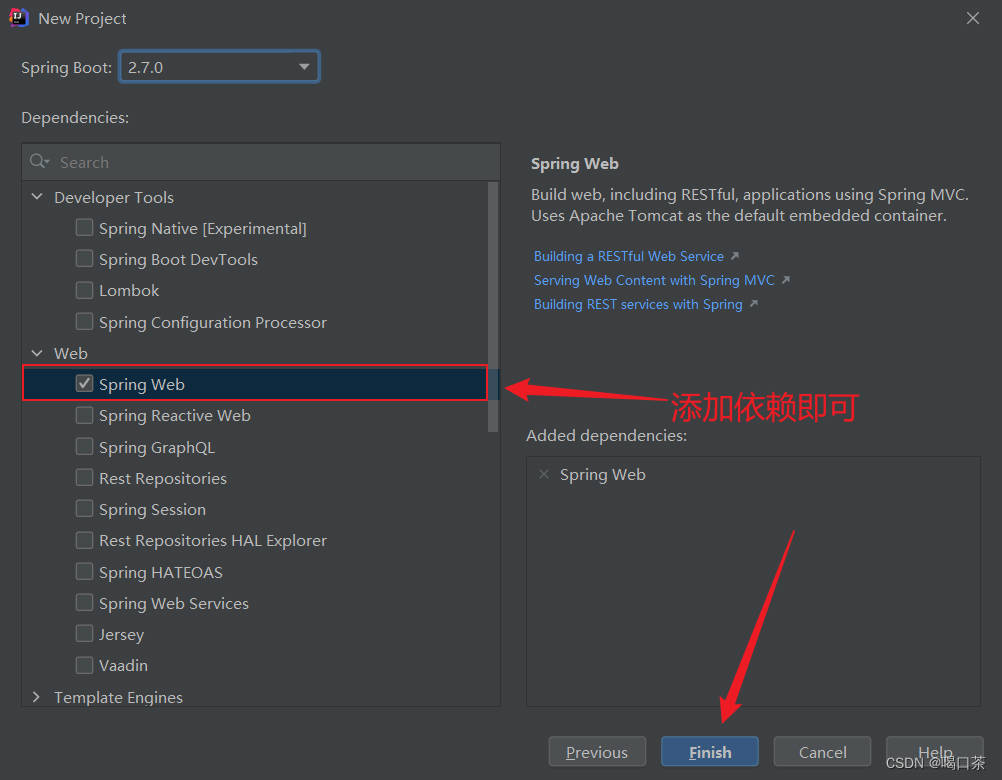Check the Spring Boot DevTools box
The width and height of the screenshot is (1002, 780).
84,259
